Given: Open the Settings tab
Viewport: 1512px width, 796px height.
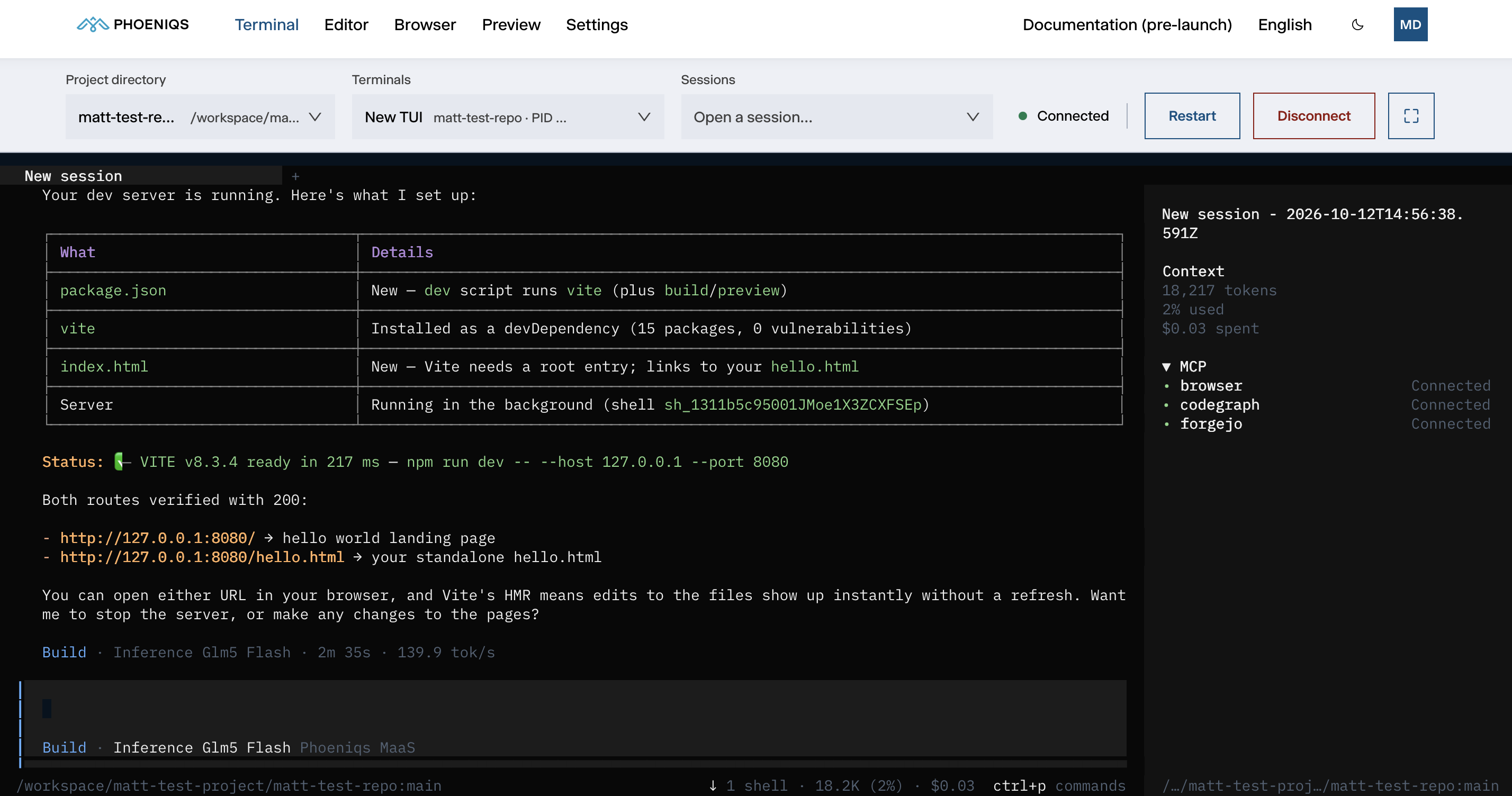Looking at the screenshot, I should pos(596,25).
